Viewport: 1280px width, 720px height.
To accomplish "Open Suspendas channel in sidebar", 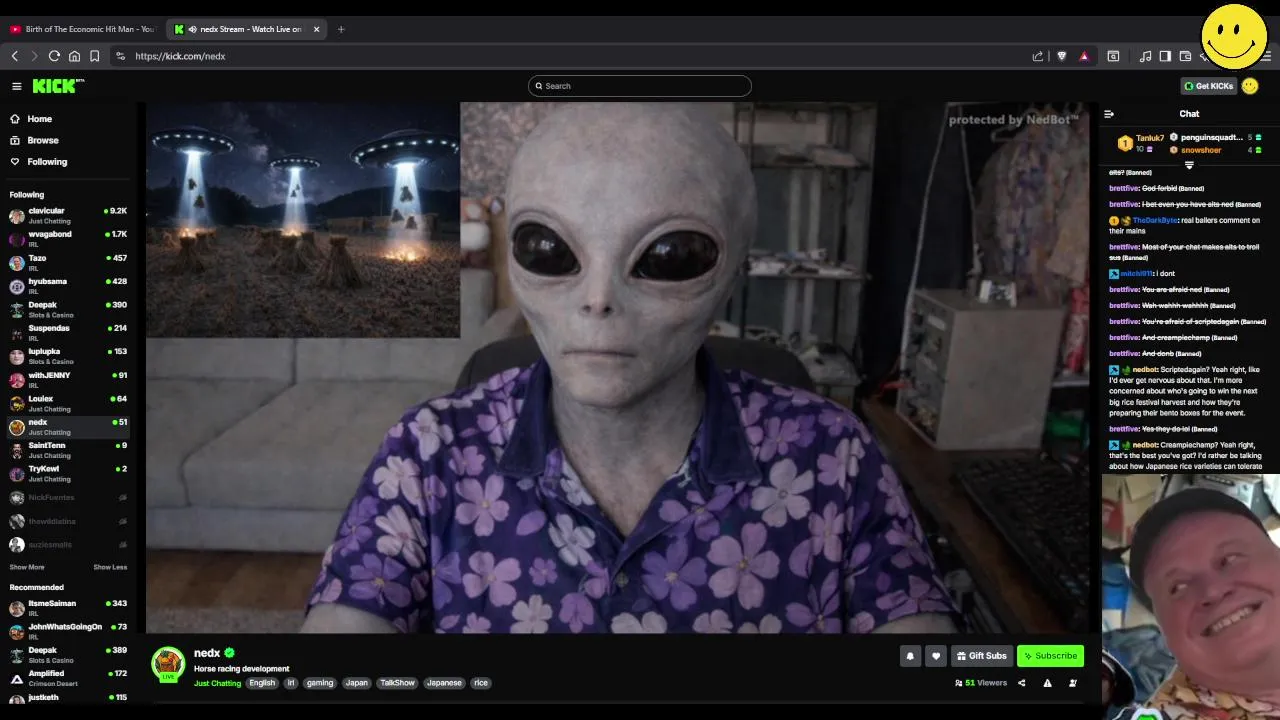I will coord(68,332).
